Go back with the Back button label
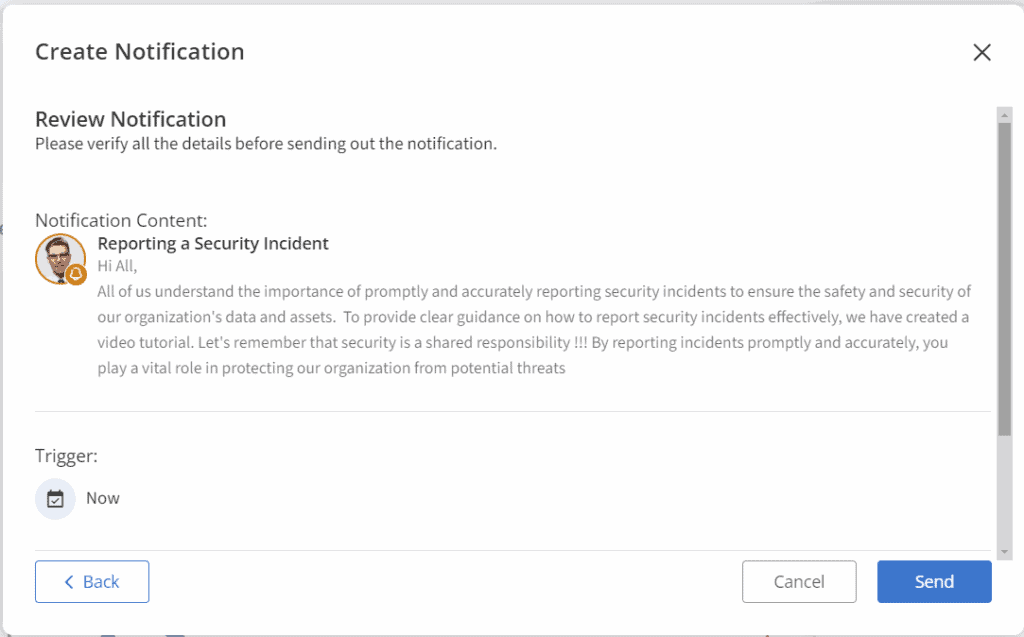 [101, 582]
